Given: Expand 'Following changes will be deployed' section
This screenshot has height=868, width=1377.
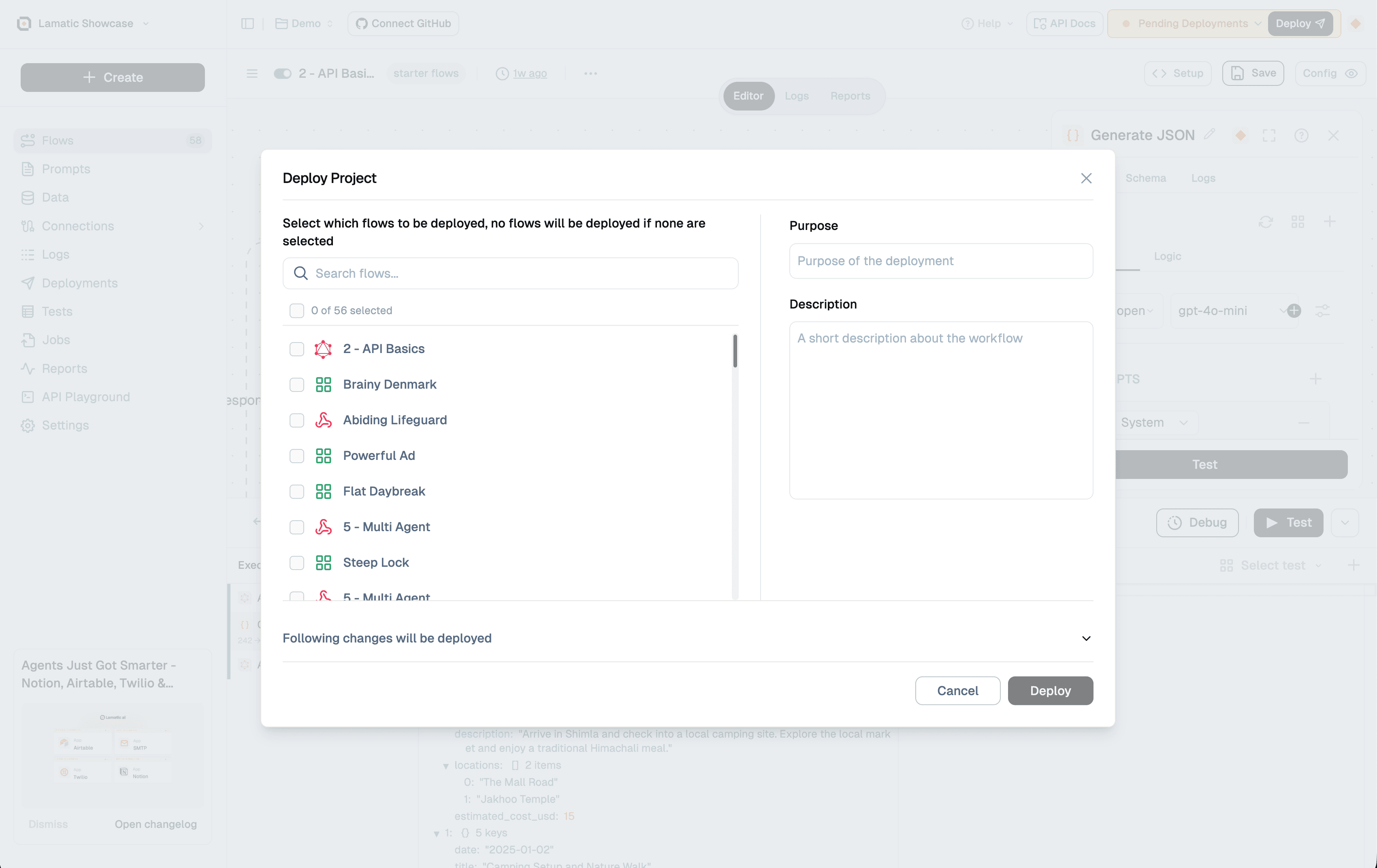Looking at the screenshot, I should click(x=1086, y=638).
